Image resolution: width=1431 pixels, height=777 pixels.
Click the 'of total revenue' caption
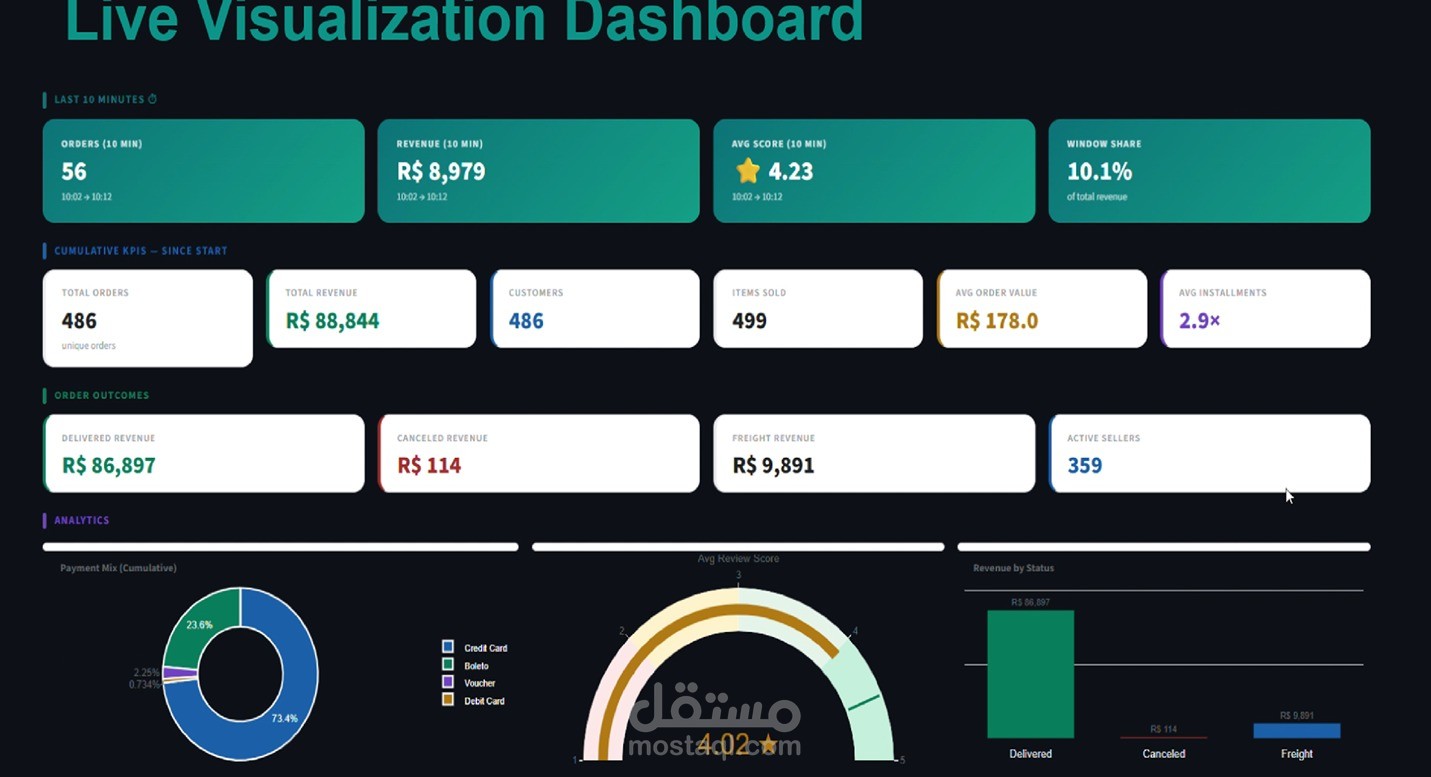[x=1097, y=197]
